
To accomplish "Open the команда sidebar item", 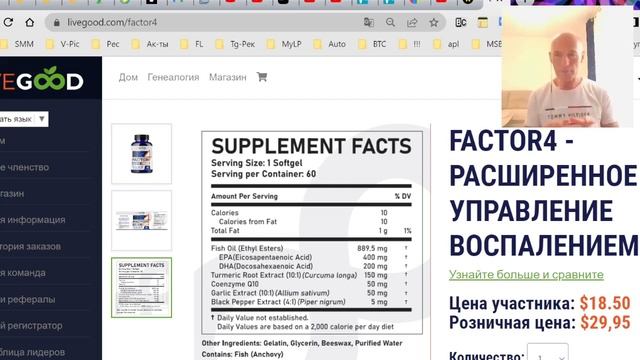I will (23, 273).
